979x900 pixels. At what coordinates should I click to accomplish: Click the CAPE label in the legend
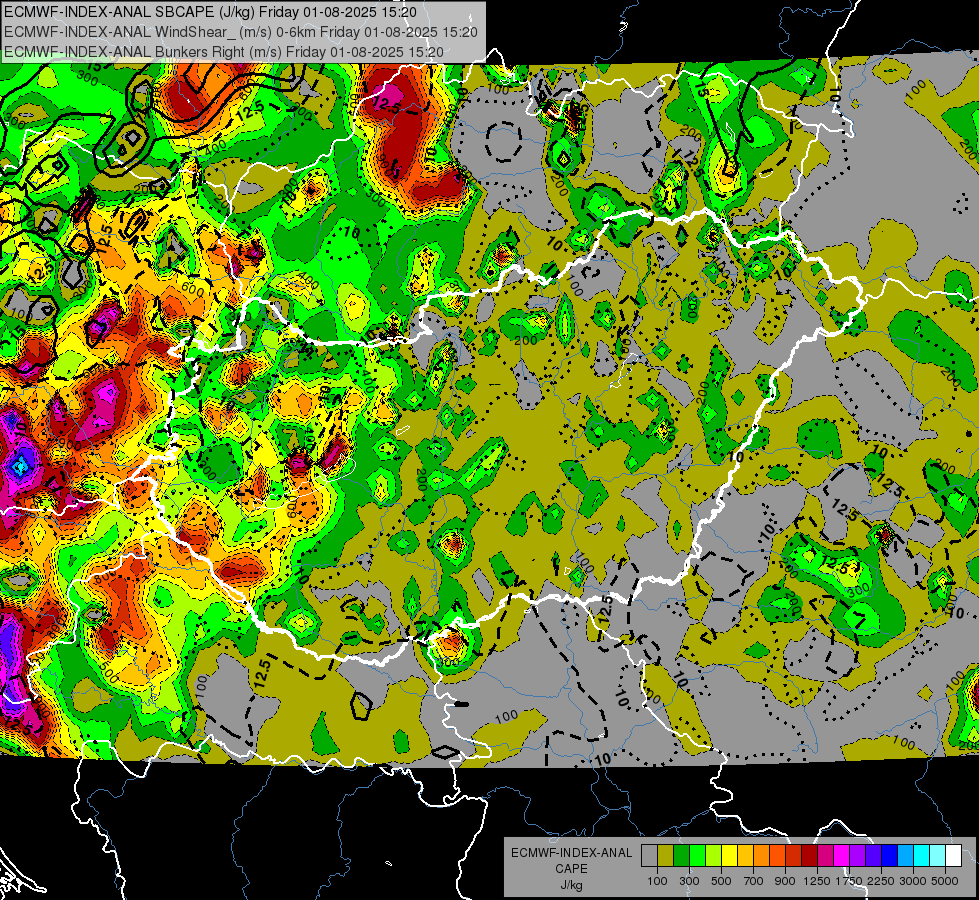tap(571, 869)
